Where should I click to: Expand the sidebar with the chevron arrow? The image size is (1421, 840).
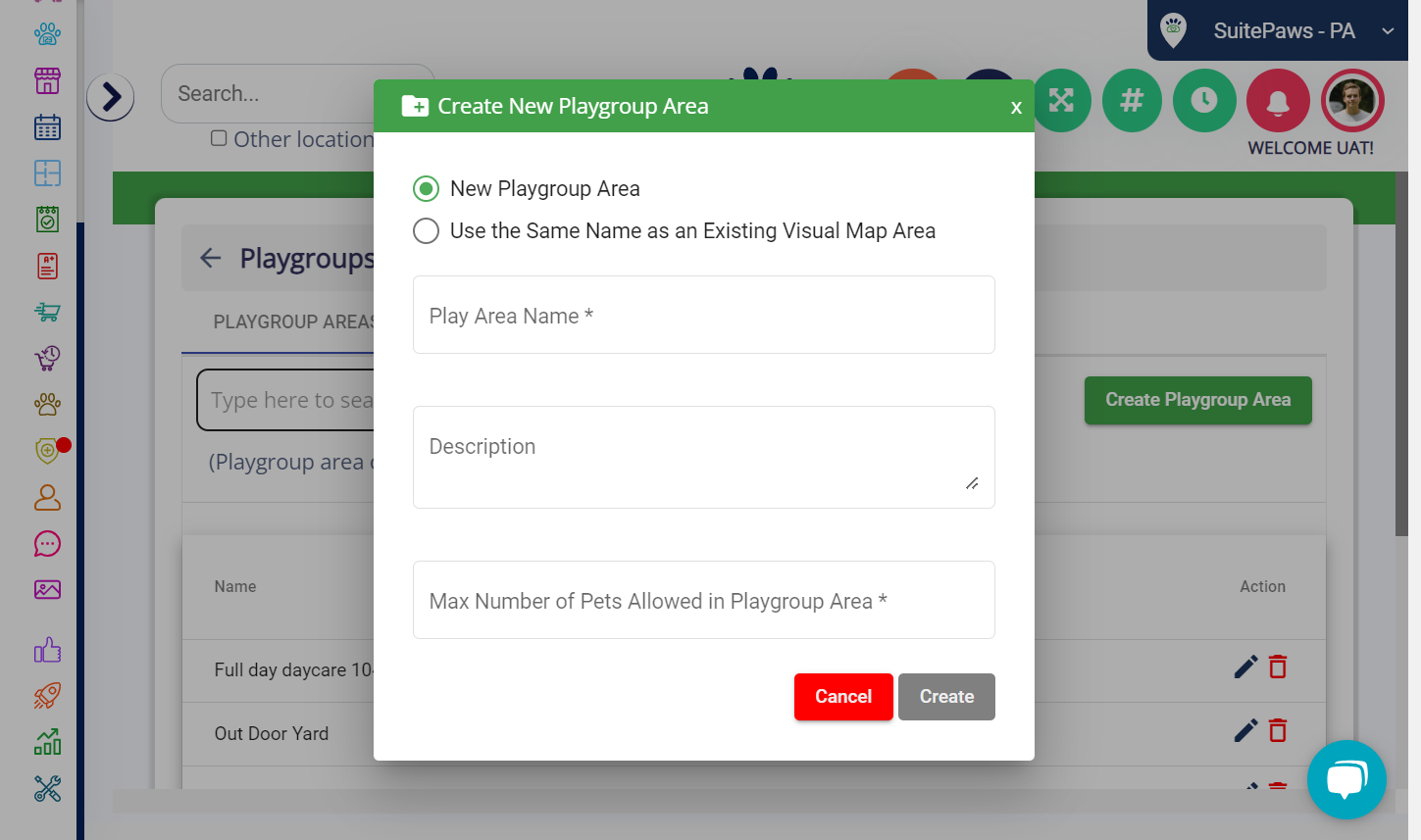coord(111,97)
